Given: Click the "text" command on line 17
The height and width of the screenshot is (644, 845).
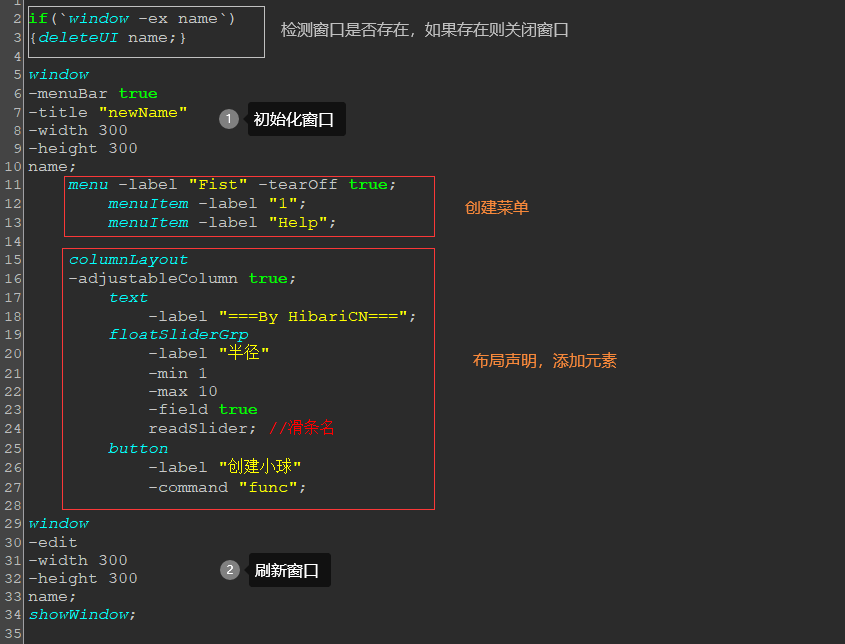Looking at the screenshot, I should [128, 297].
